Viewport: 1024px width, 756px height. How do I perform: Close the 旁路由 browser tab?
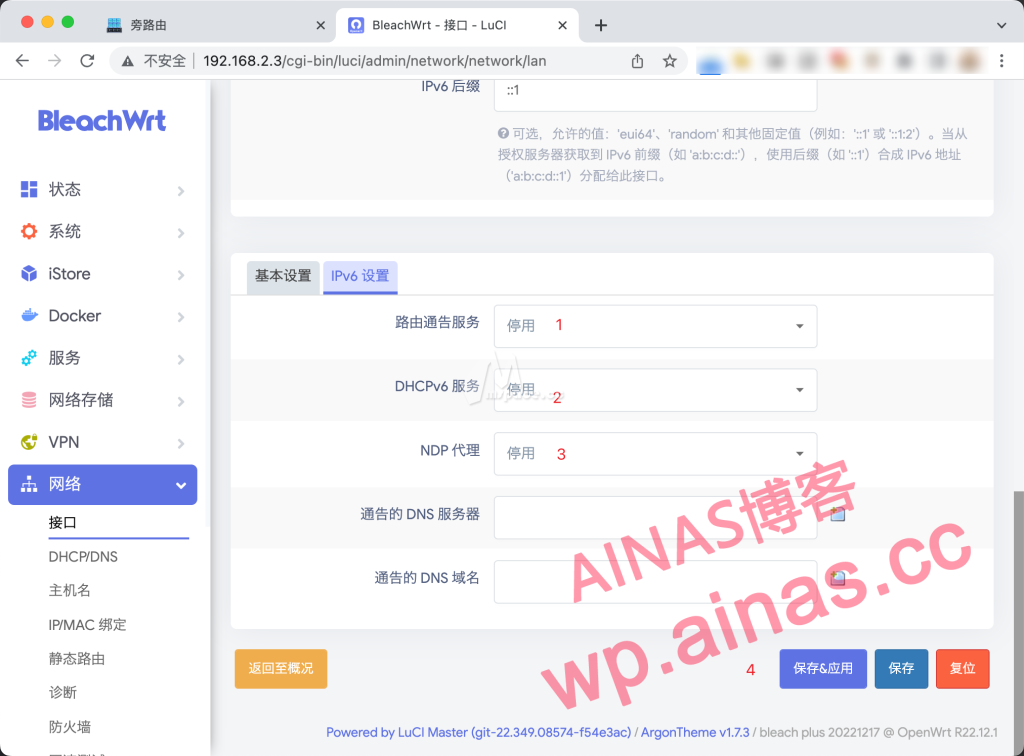(321, 25)
